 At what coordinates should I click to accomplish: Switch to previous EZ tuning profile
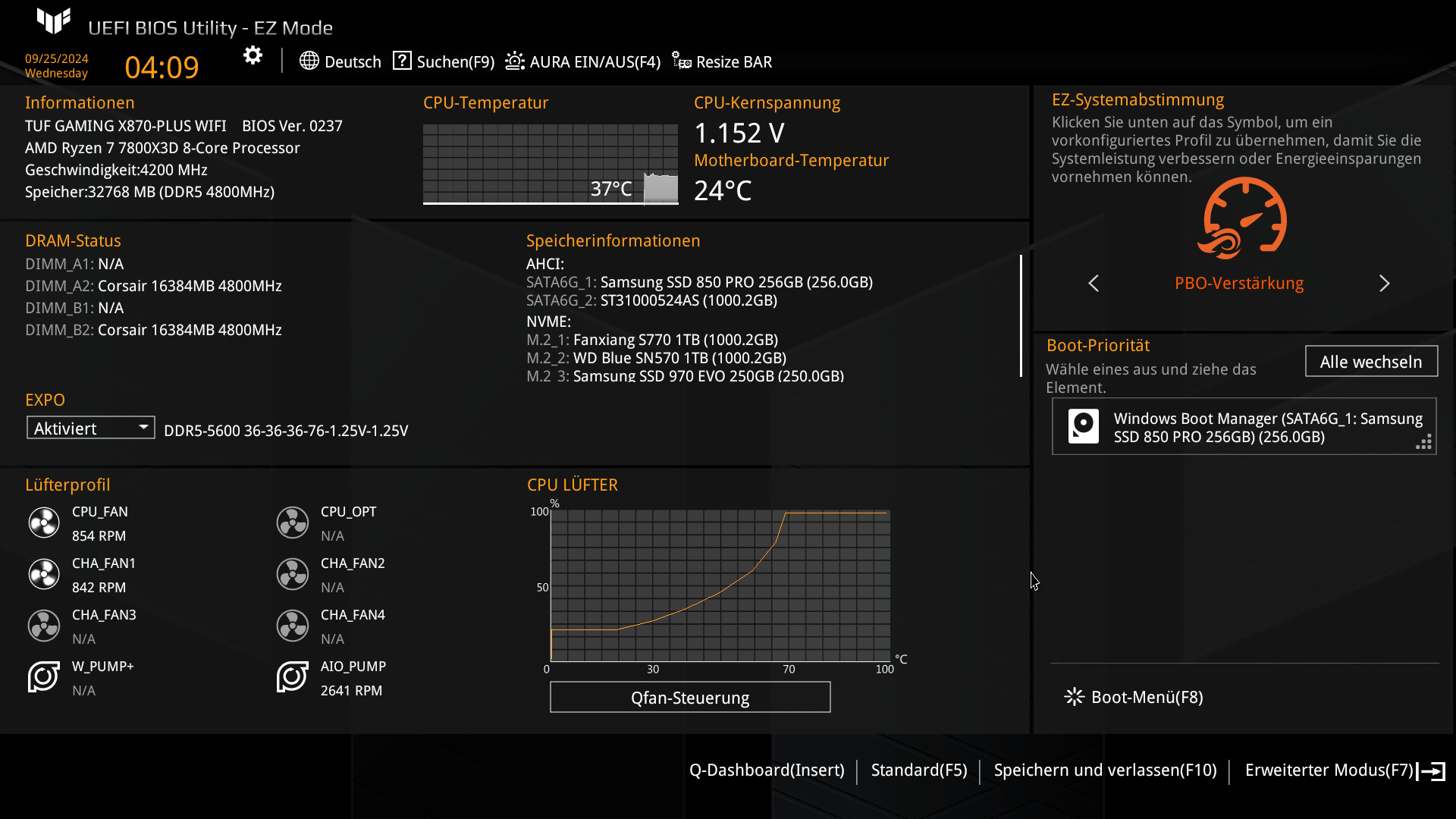click(1094, 284)
